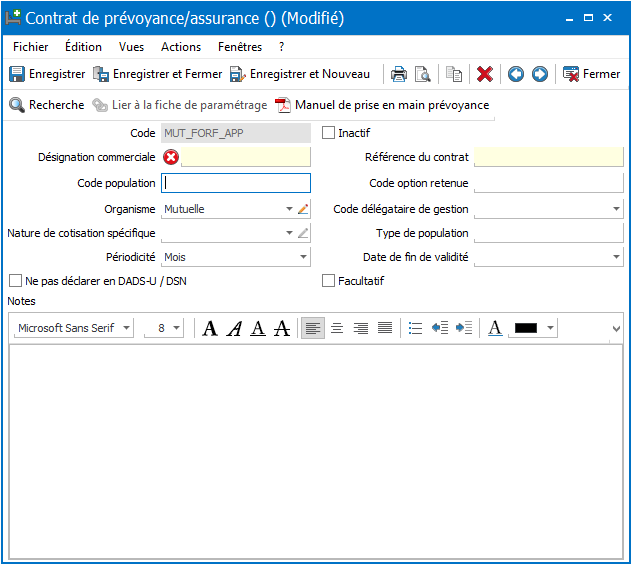Click the greyed Code field MUT_FORF_APP
This screenshot has width=632, height=565.
[236, 133]
